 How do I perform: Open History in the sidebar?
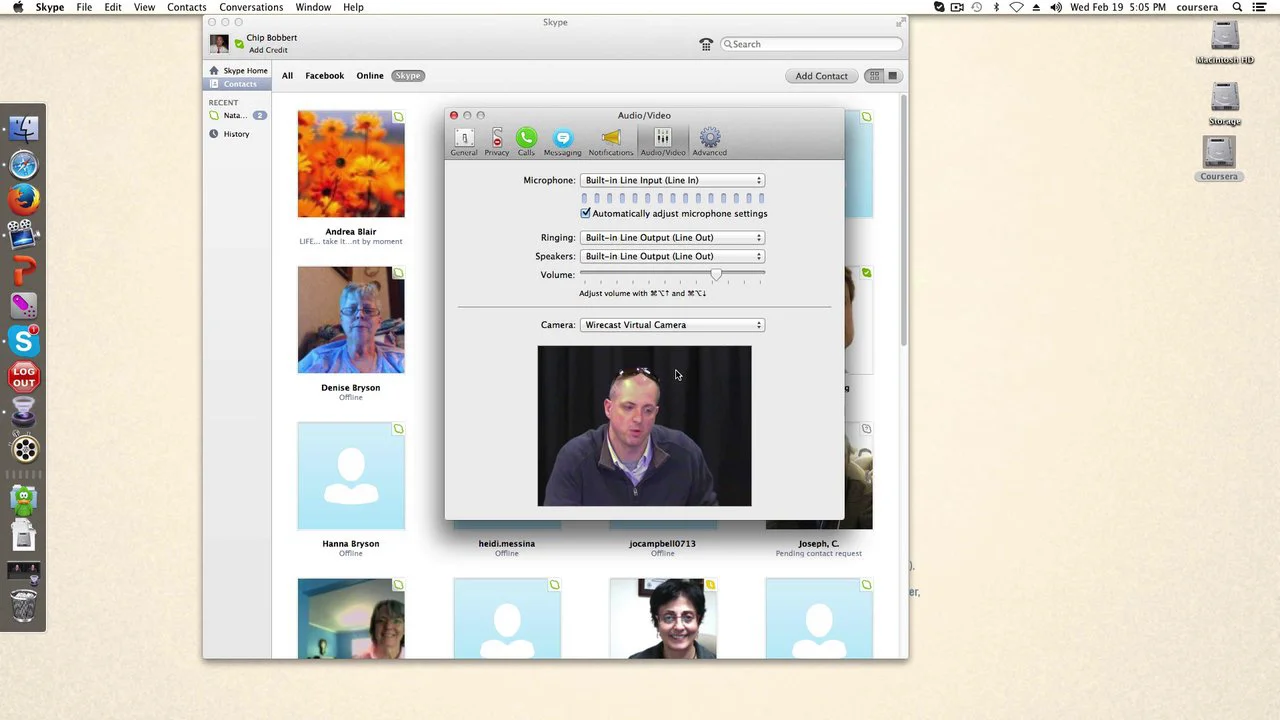(x=236, y=134)
